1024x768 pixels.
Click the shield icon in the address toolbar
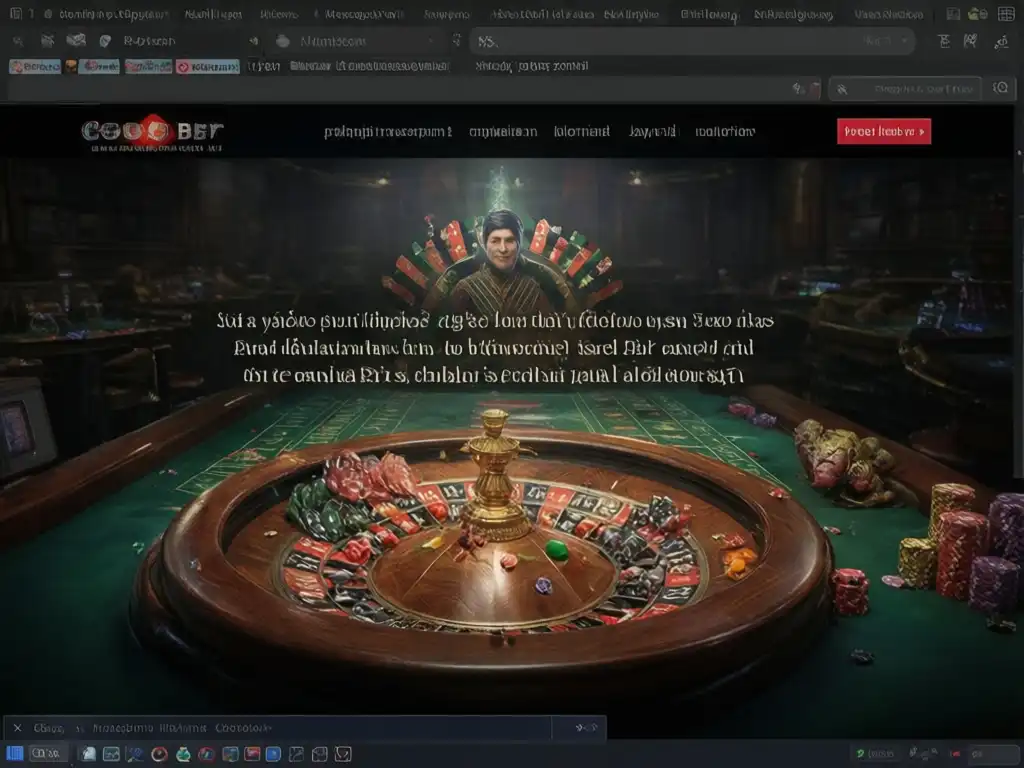tap(104, 41)
